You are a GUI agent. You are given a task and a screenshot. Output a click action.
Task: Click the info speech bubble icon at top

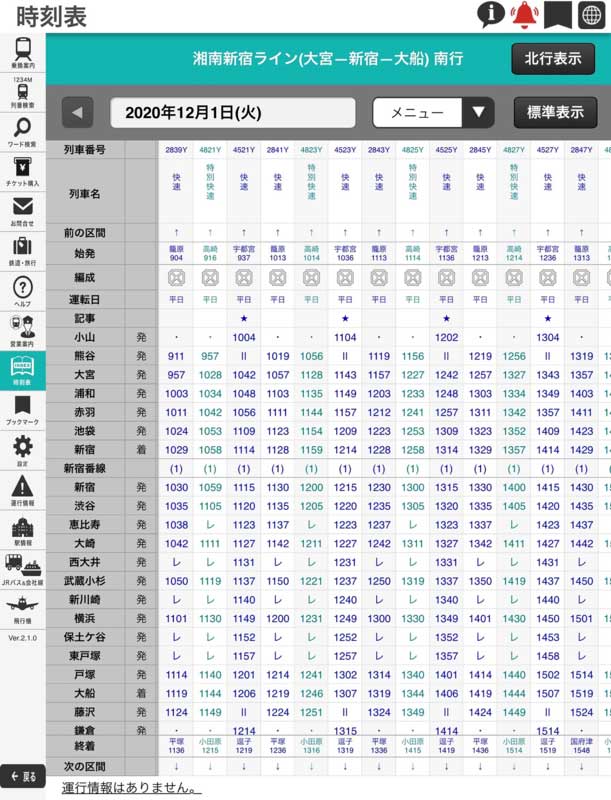click(x=491, y=15)
